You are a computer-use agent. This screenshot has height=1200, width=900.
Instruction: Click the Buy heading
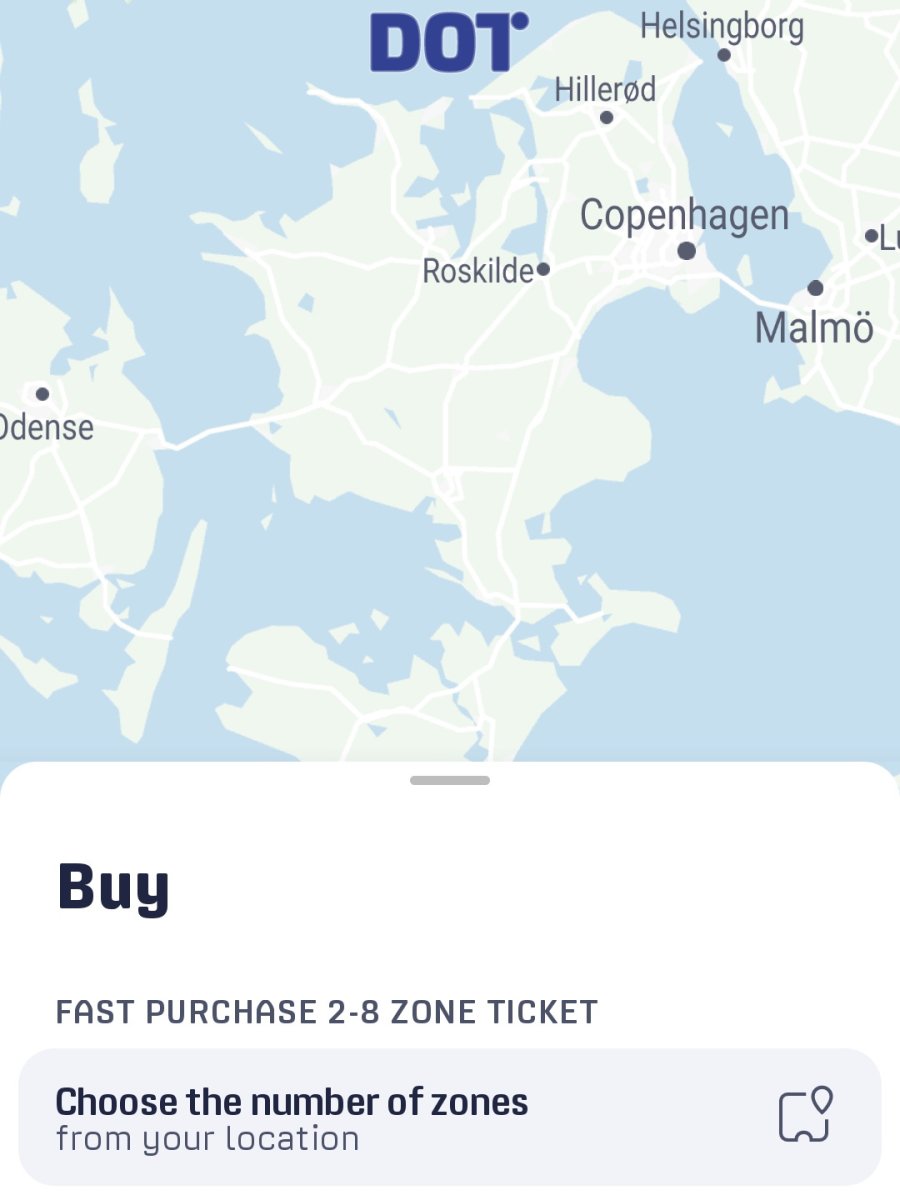[113, 888]
